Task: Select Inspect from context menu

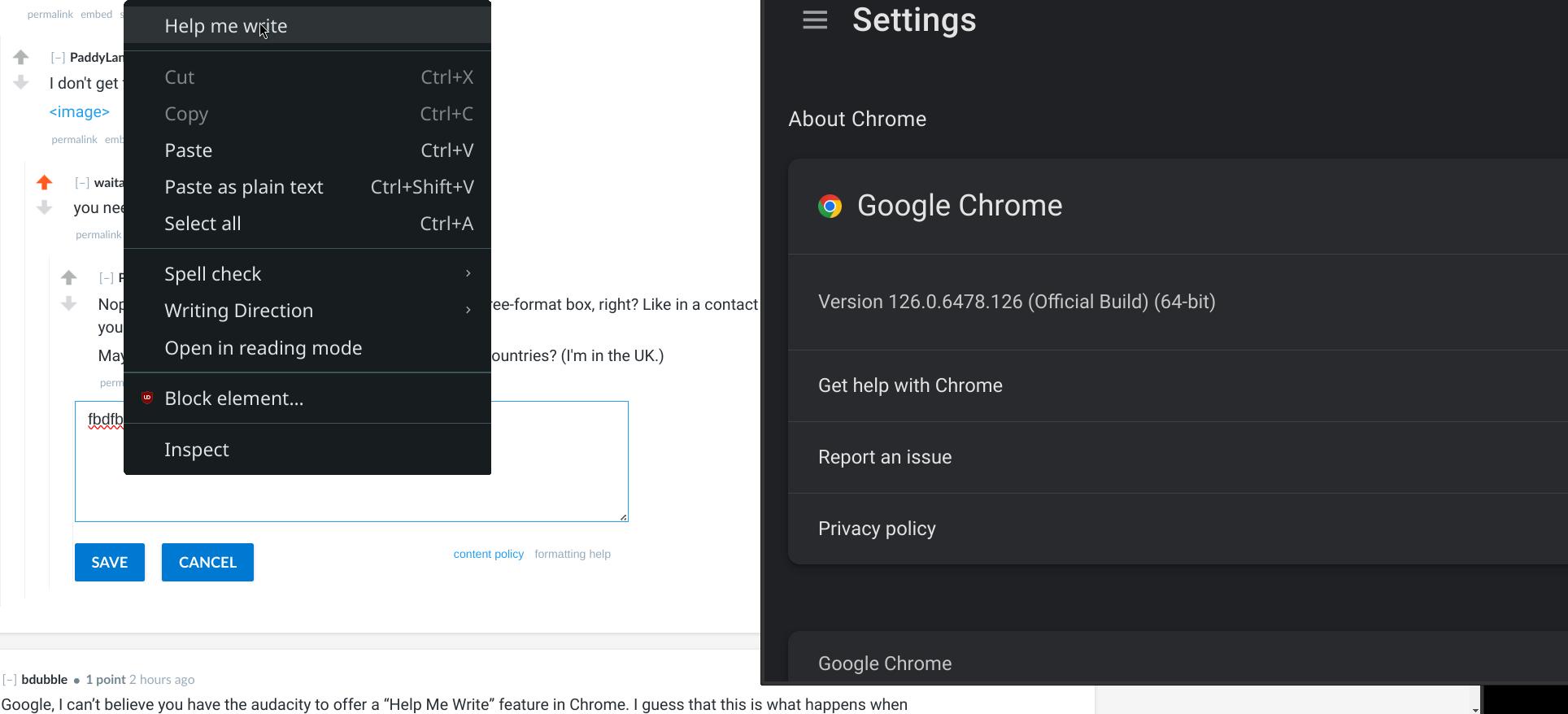Action: [307, 450]
